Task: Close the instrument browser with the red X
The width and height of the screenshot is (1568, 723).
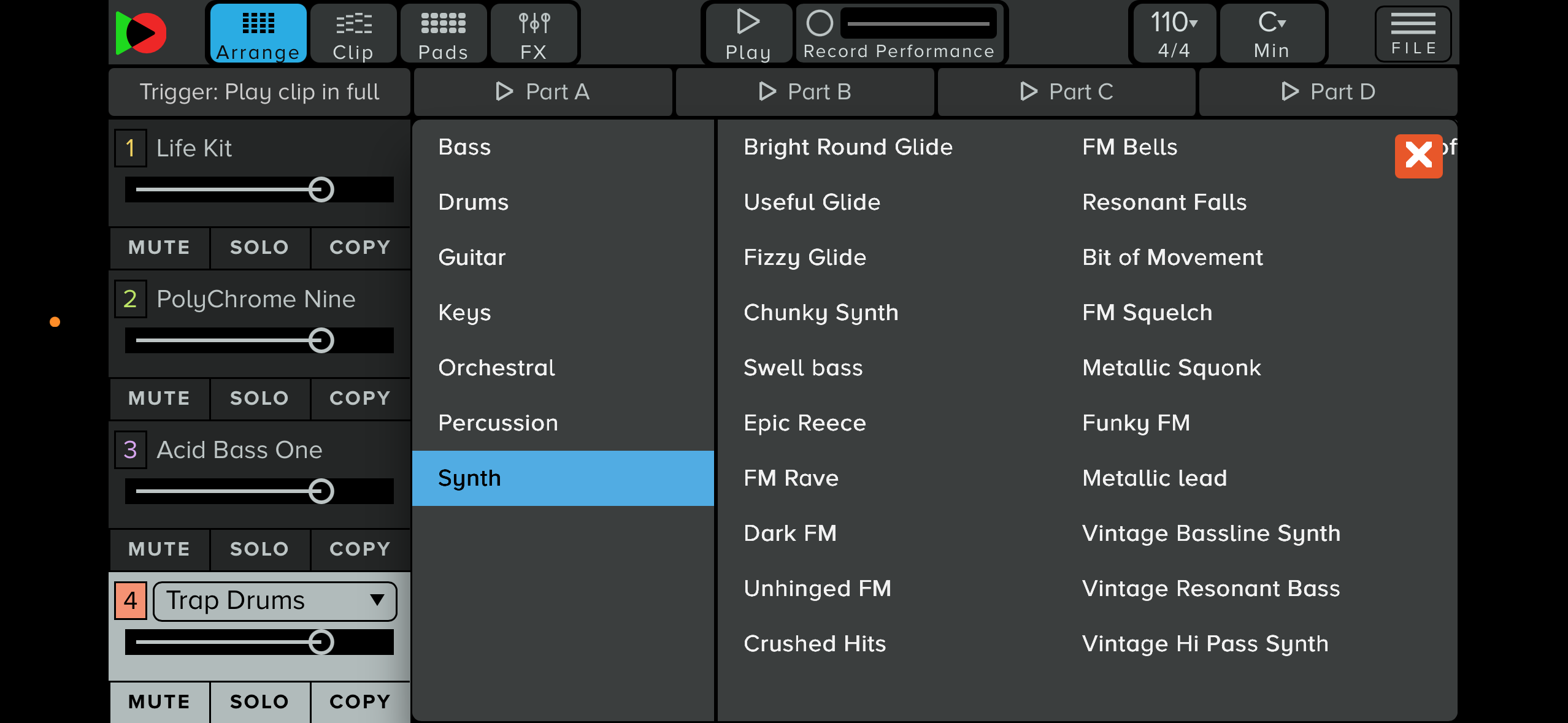Action: 1418,156
